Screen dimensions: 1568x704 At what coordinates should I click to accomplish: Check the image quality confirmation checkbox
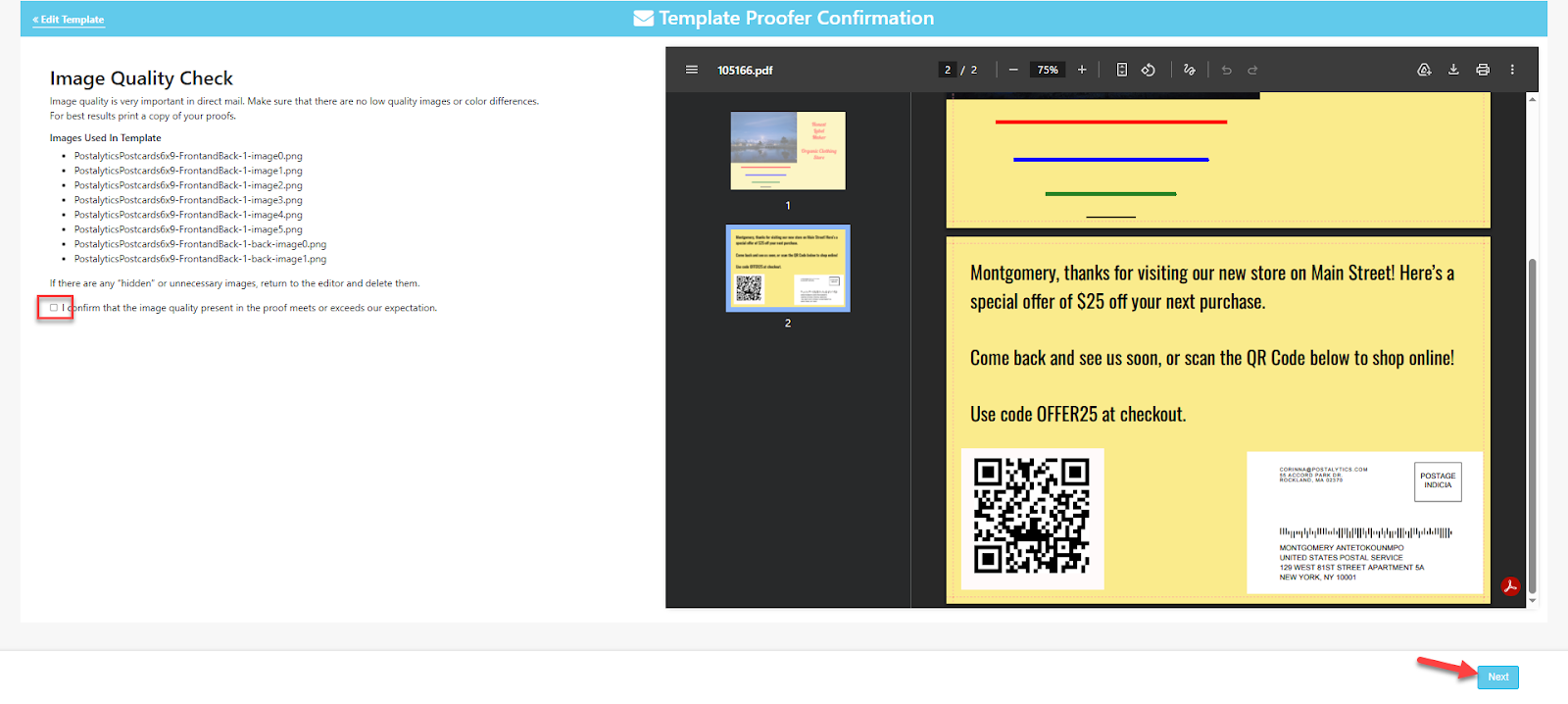[x=54, y=308]
